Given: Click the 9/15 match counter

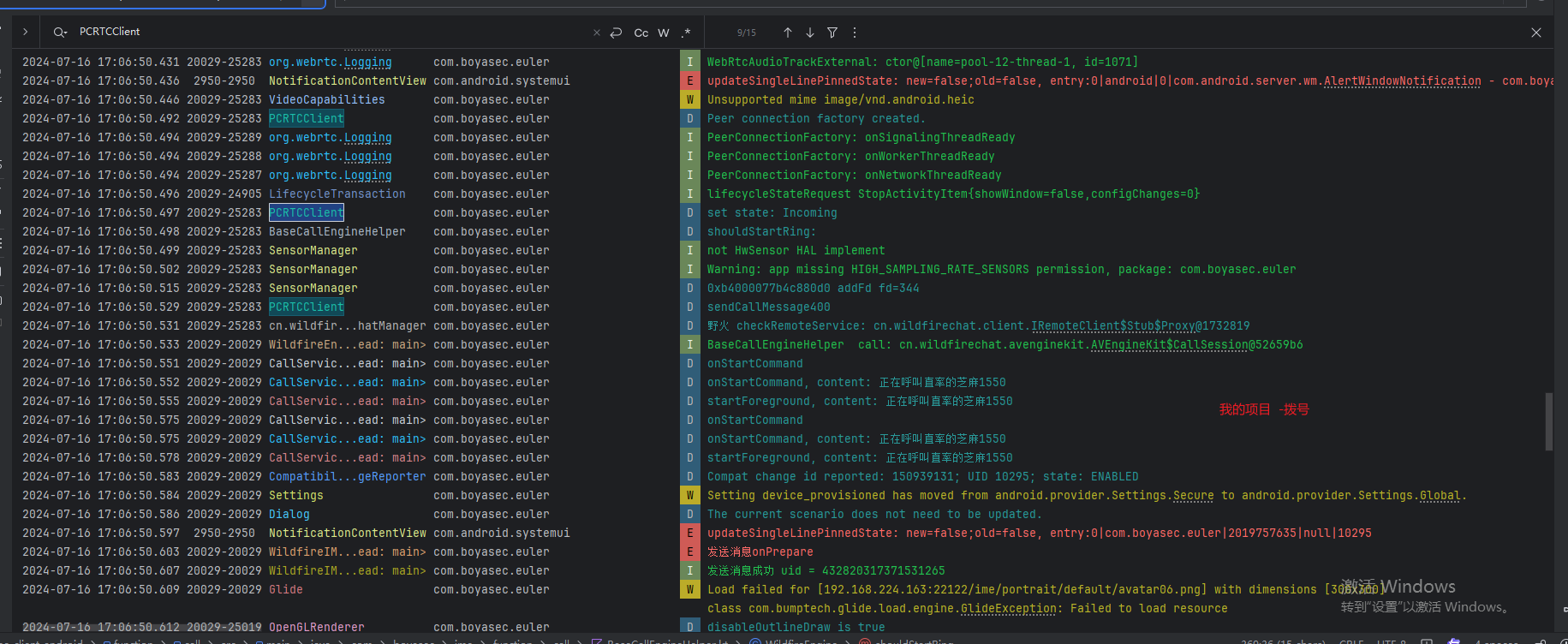Looking at the screenshot, I should (747, 33).
